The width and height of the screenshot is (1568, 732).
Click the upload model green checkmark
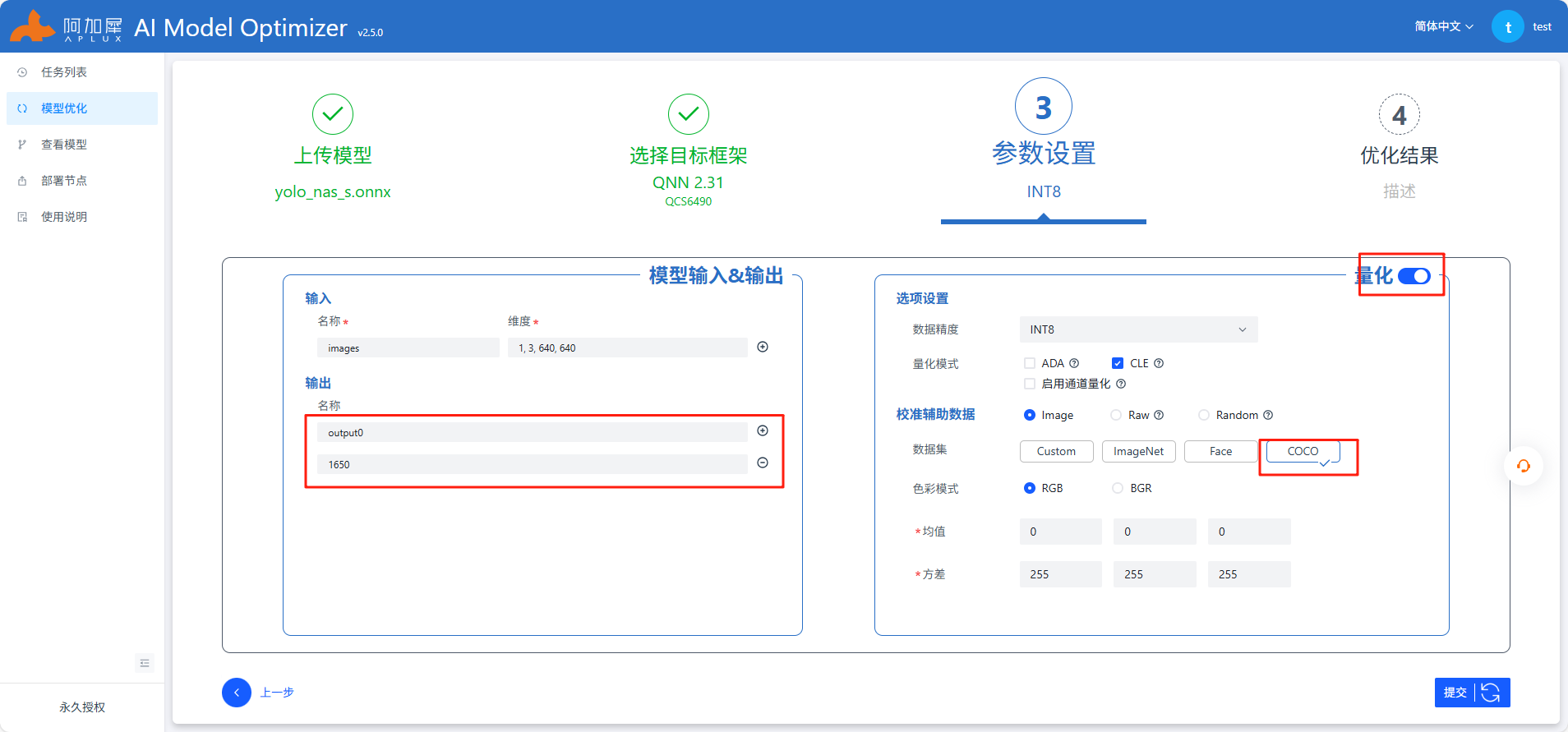[333, 114]
